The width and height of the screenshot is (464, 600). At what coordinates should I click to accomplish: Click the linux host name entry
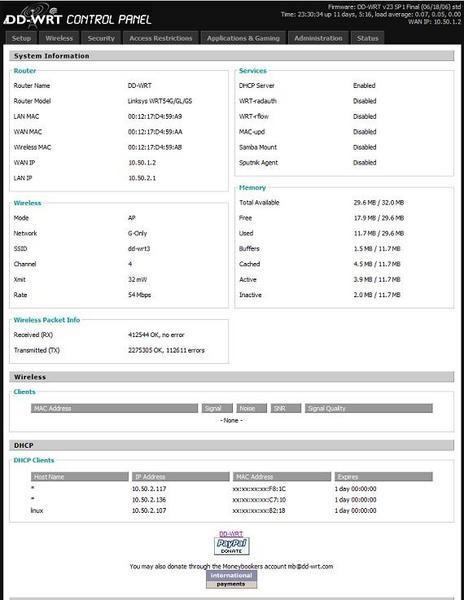click(37, 510)
